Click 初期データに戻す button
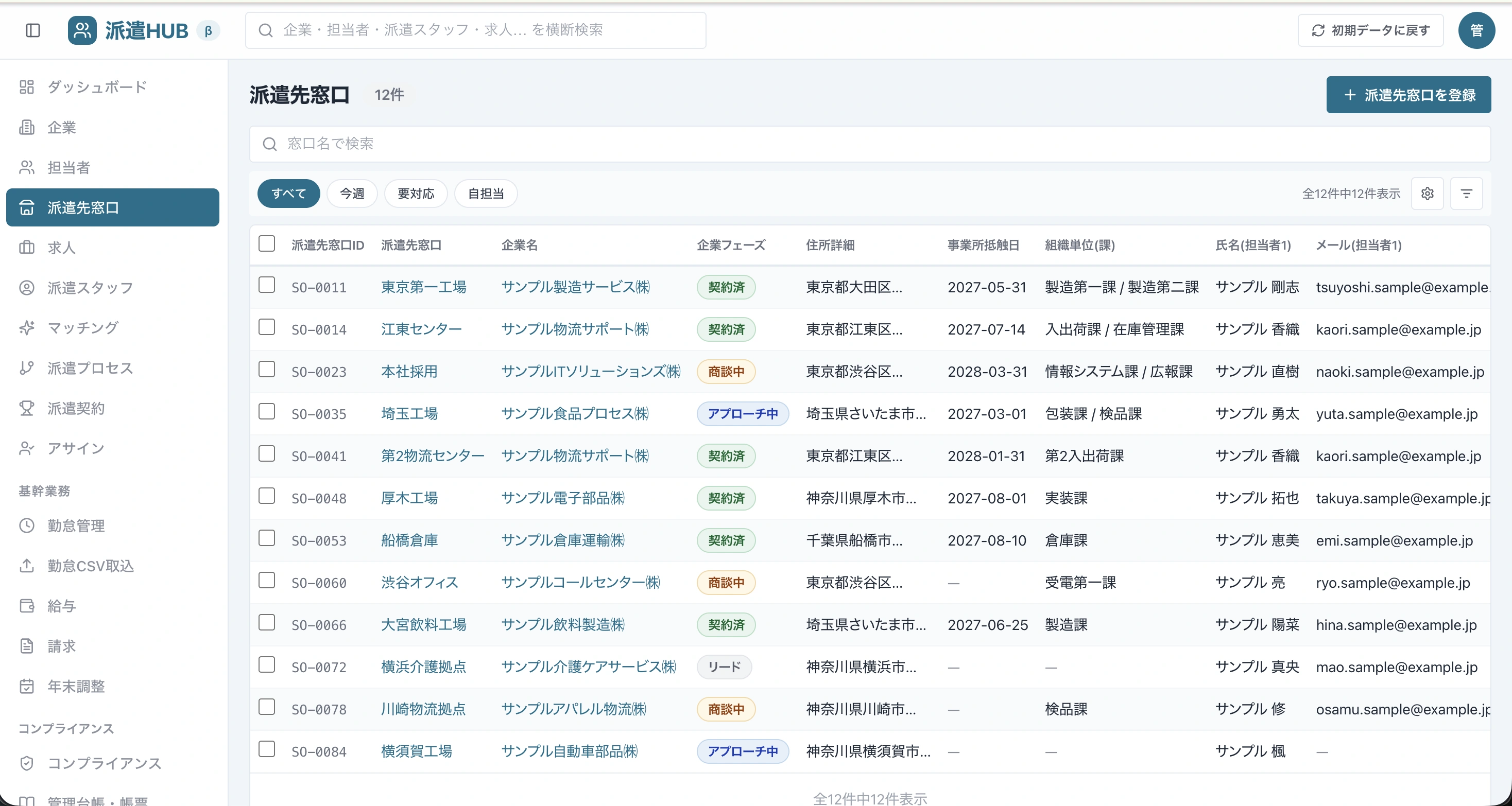Image resolution: width=1512 pixels, height=806 pixels. click(1370, 30)
